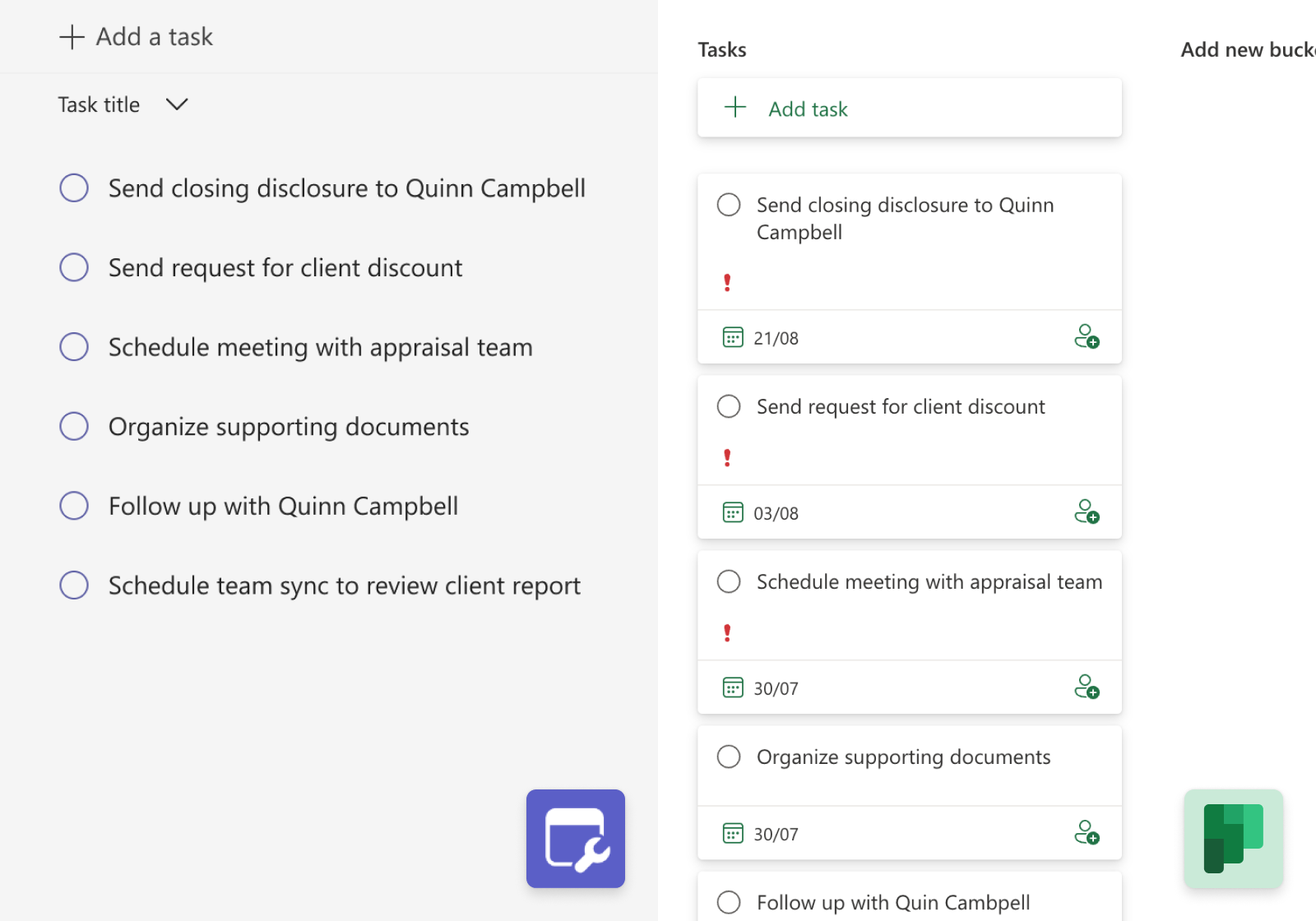Screen dimensions: 1316x921
Task: Mark 'Schedule meeting with appraisal team' complete
Action: (x=73, y=346)
